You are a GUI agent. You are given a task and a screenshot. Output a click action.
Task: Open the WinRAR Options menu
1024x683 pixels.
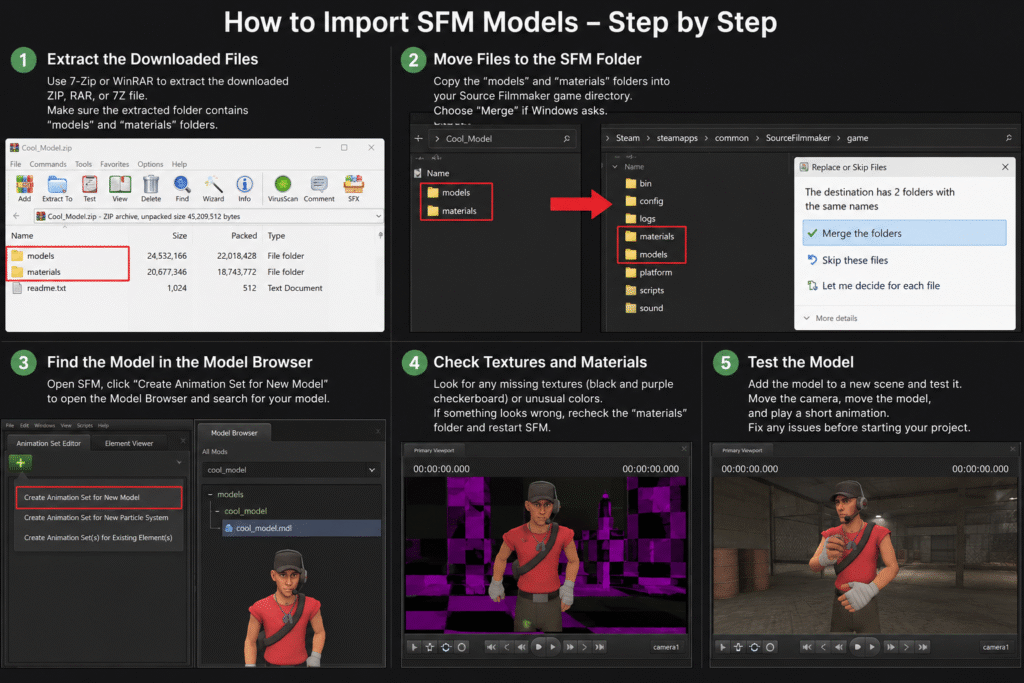click(x=150, y=164)
